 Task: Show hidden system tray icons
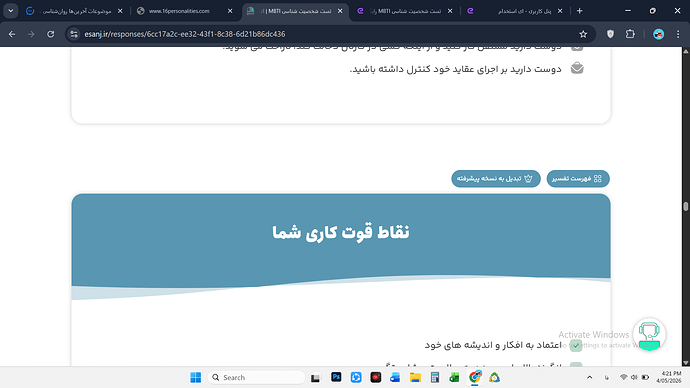[x=590, y=377]
